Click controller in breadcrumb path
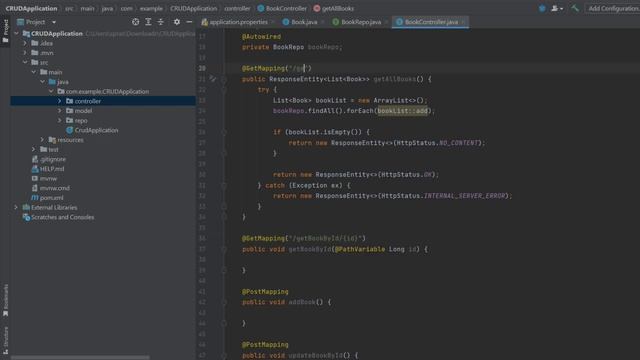This screenshot has height=360, width=640. pos(237,8)
